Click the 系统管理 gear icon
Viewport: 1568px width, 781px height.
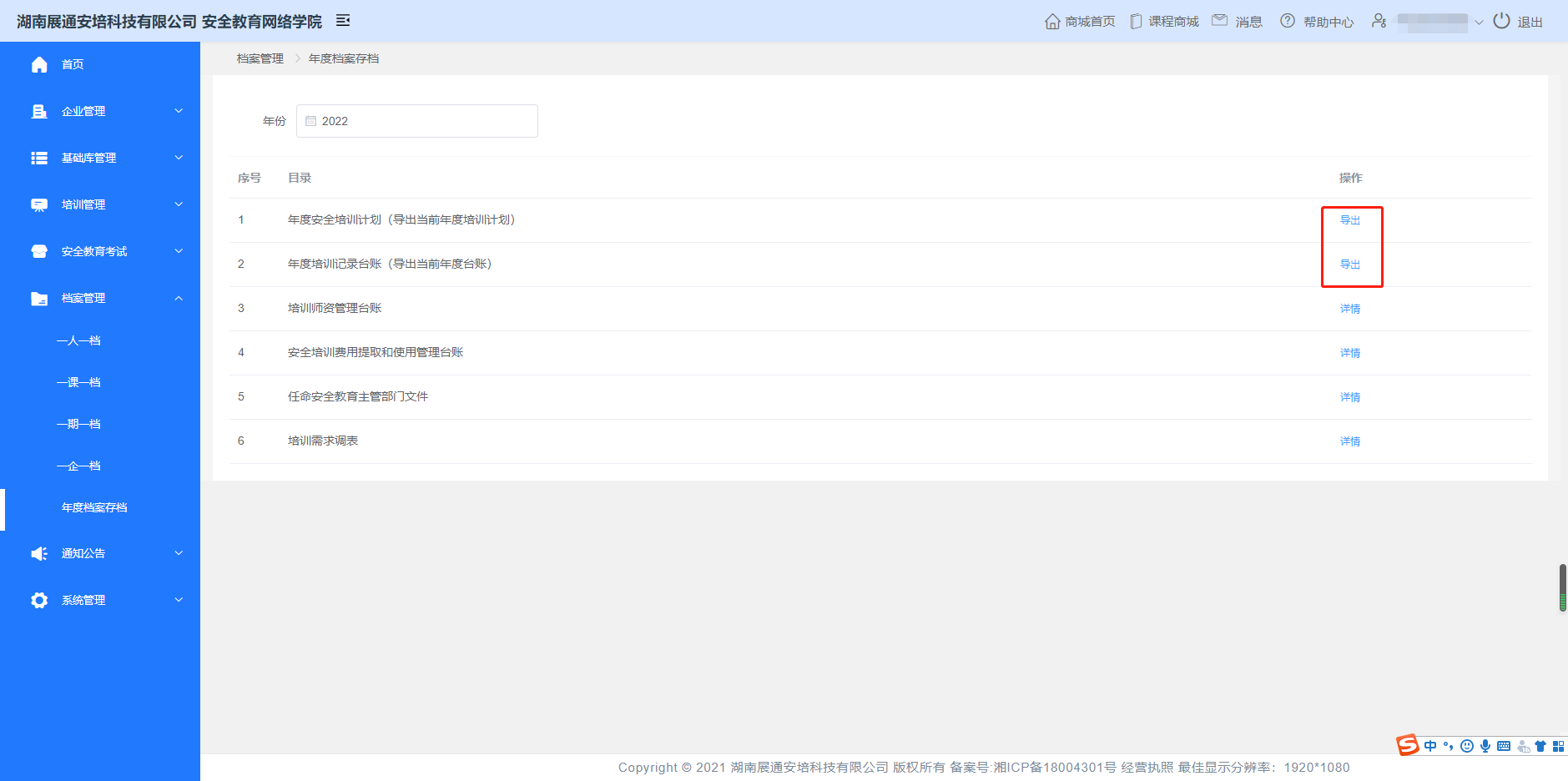[x=39, y=600]
